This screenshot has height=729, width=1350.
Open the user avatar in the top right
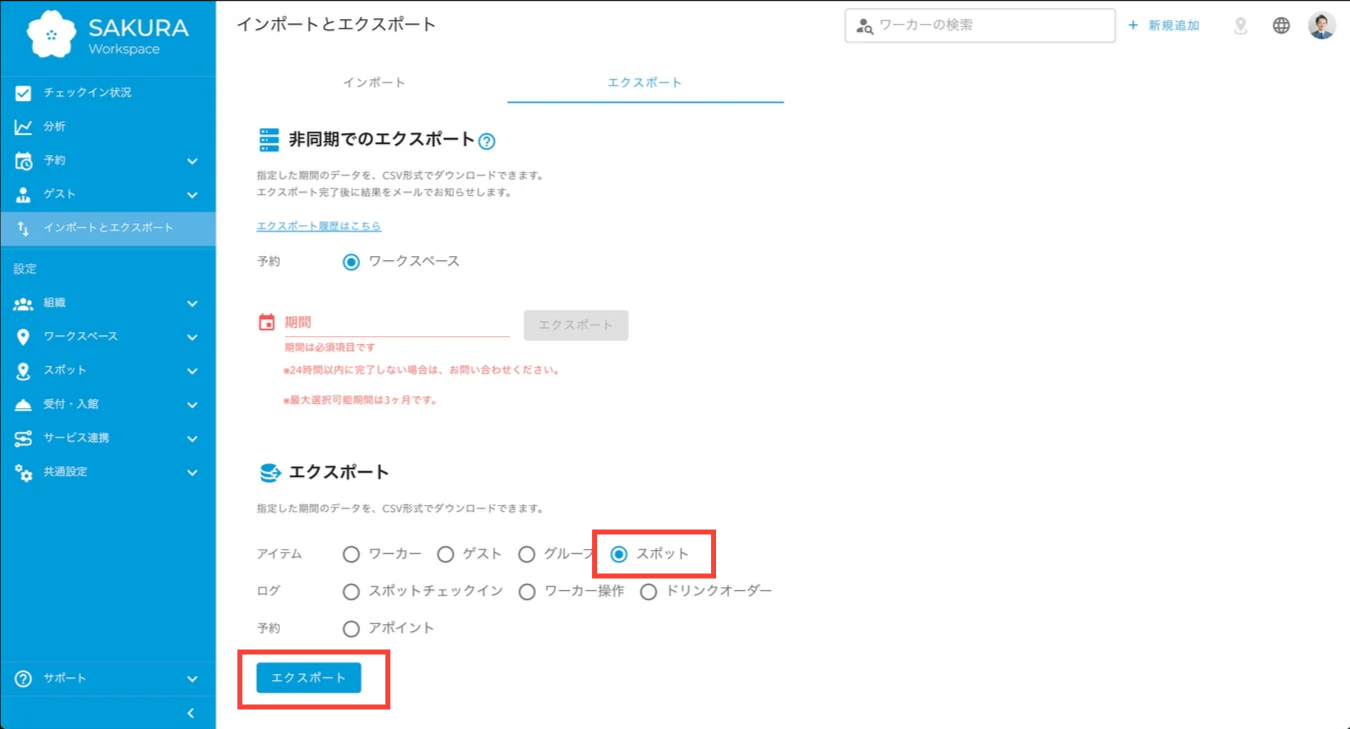click(x=1322, y=25)
